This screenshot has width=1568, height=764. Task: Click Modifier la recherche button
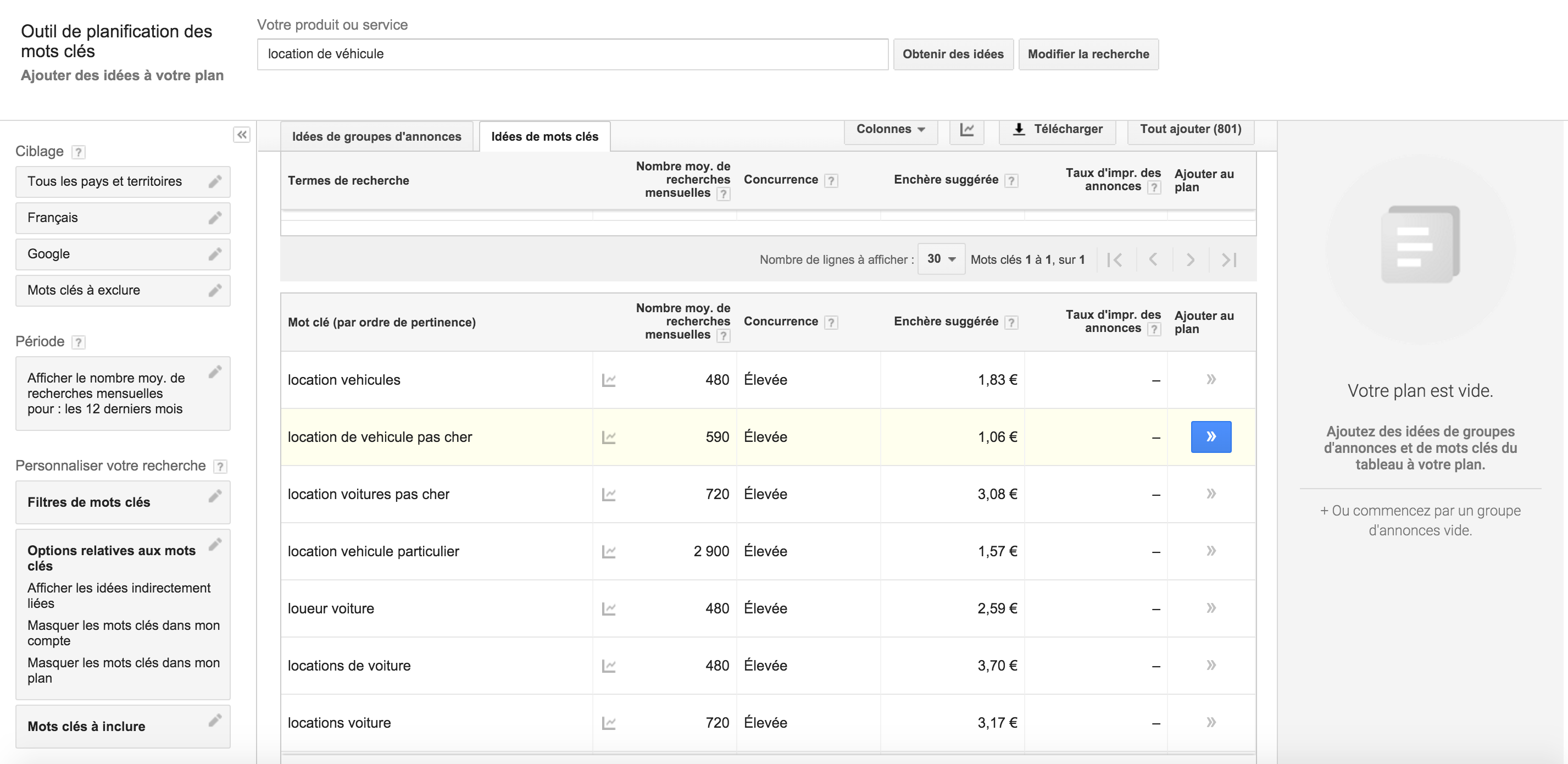click(x=1088, y=54)
